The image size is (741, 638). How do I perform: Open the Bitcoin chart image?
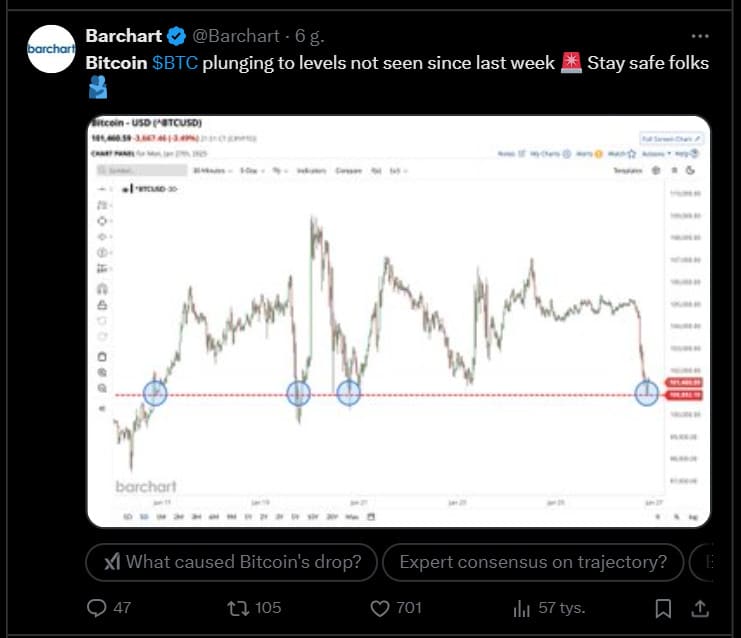click(398, 321)
